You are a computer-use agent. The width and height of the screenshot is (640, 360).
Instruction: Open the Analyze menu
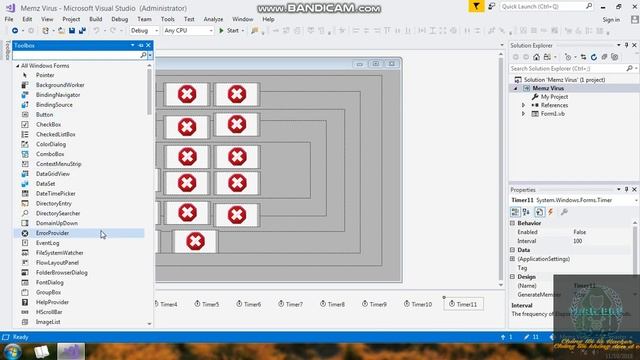213,19
